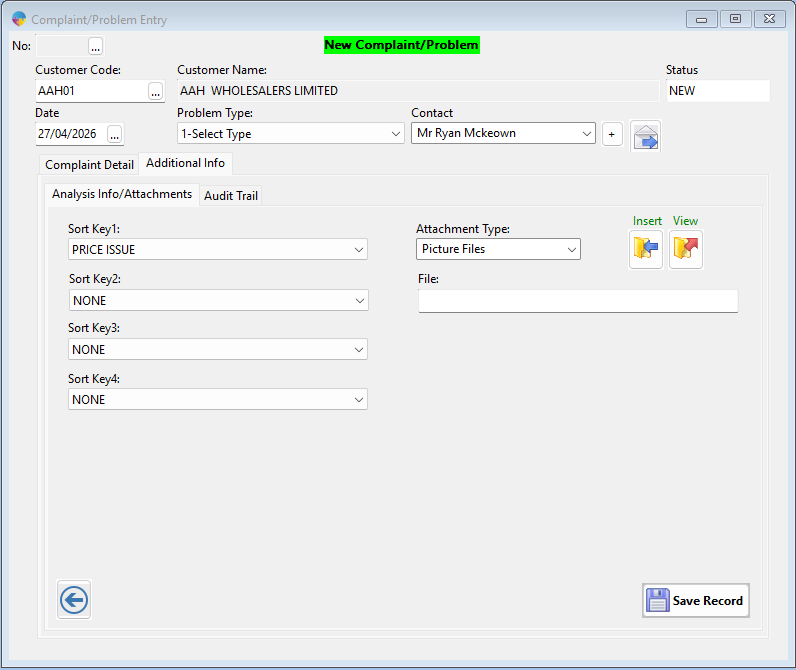Click the File path input field
Viewport: 796px width, 670px height.
577,301
